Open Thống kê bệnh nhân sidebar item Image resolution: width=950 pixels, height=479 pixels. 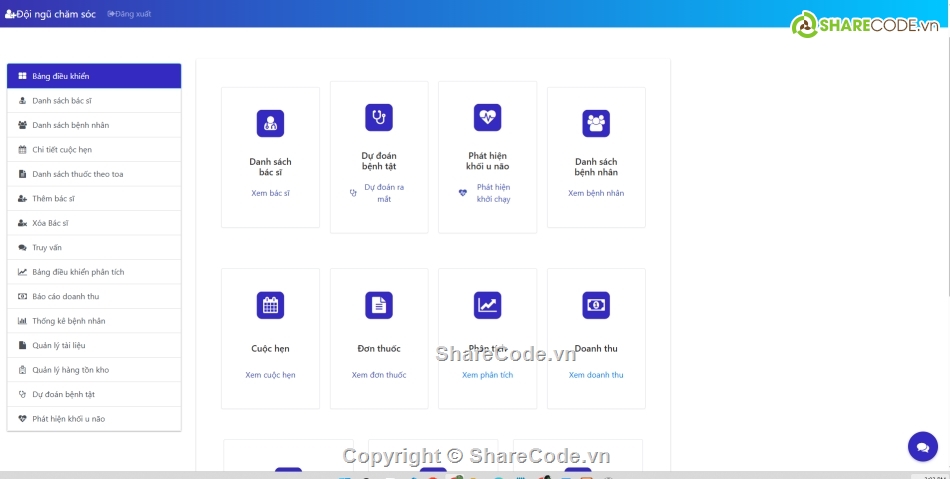click(x=94, y=321)
